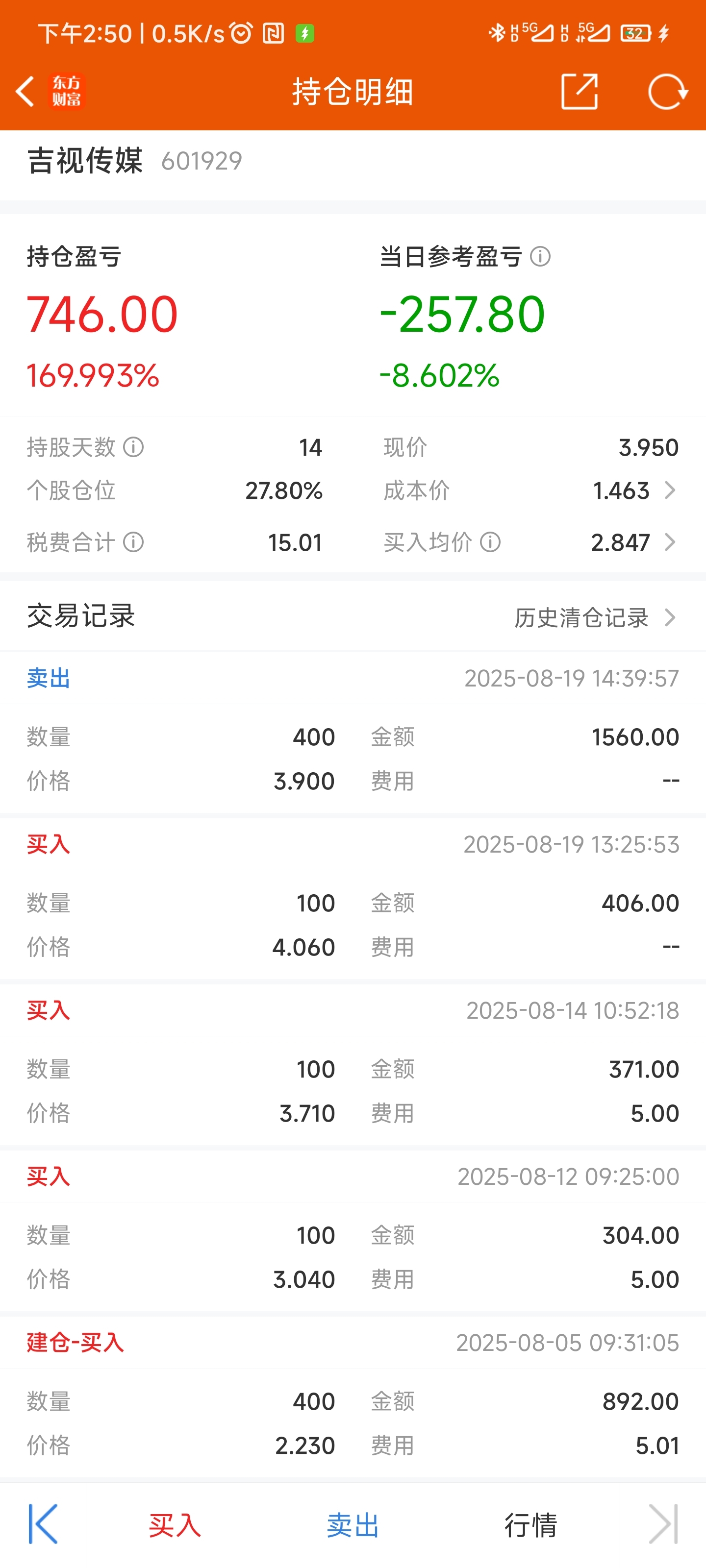
Task: Open 历史清仓记录 chevron
Action: (669, 617)
